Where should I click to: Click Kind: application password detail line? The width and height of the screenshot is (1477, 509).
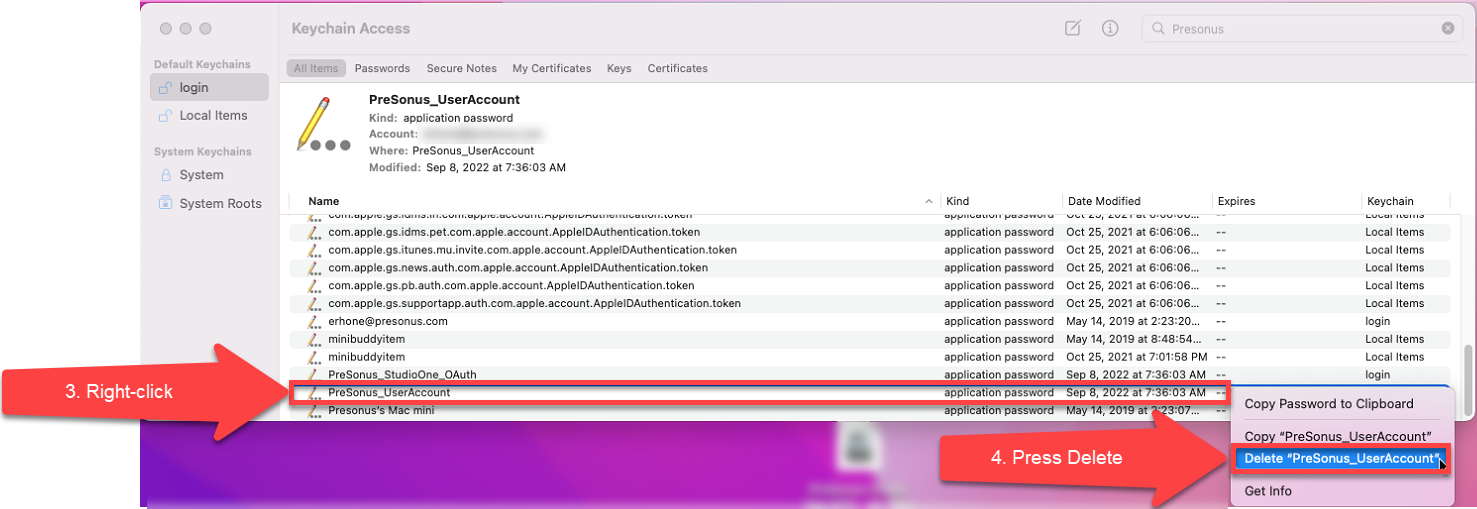coord(442,118)
